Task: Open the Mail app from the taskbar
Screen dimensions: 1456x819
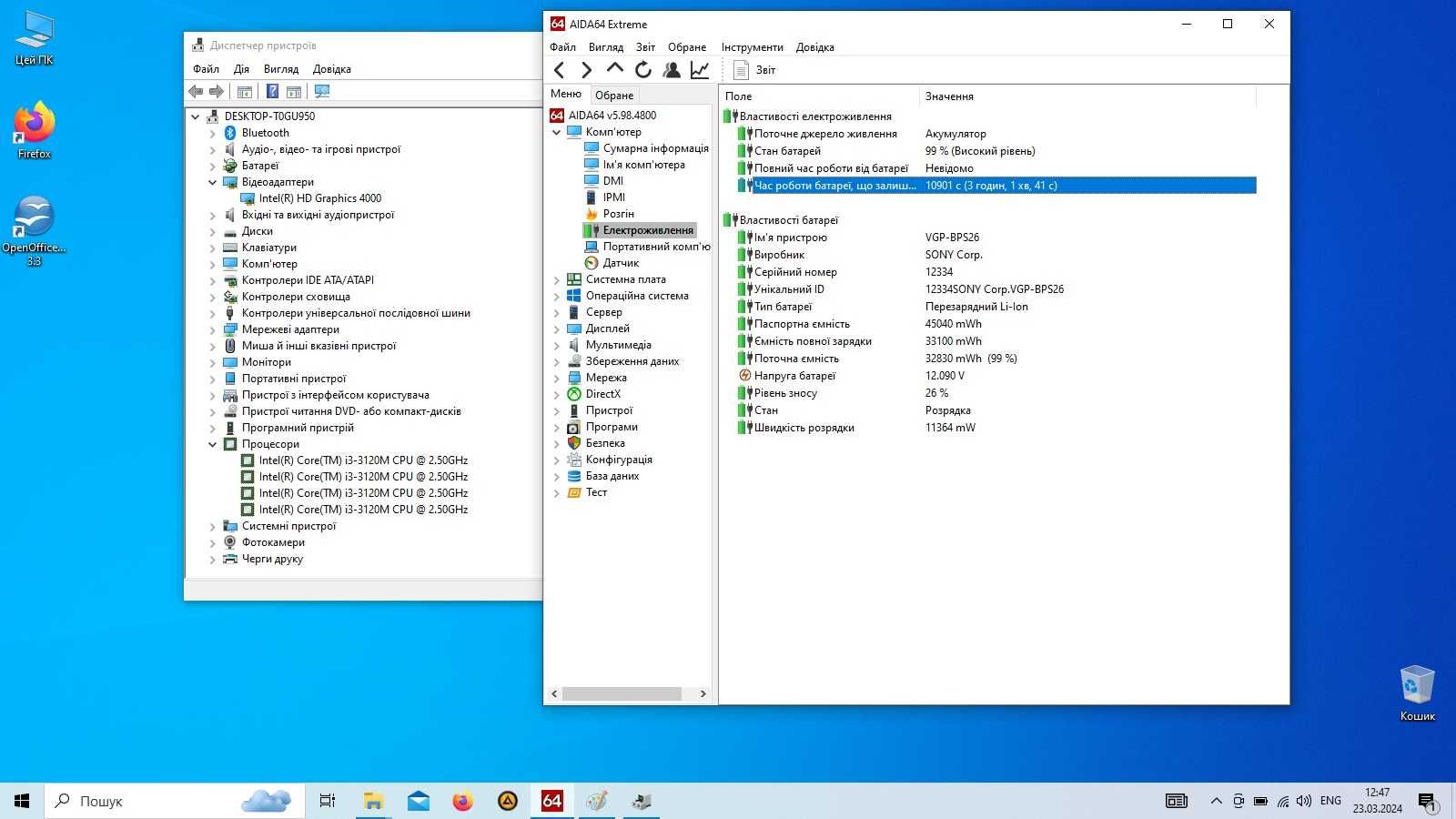Action: pos(419,801)
